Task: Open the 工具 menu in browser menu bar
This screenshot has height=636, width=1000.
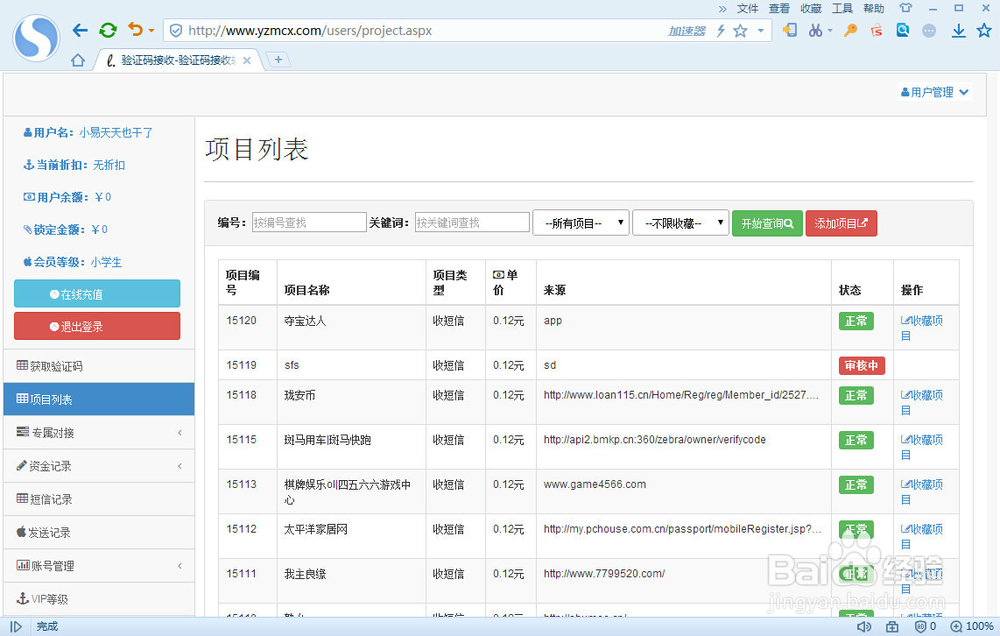Action: [842, 8]
